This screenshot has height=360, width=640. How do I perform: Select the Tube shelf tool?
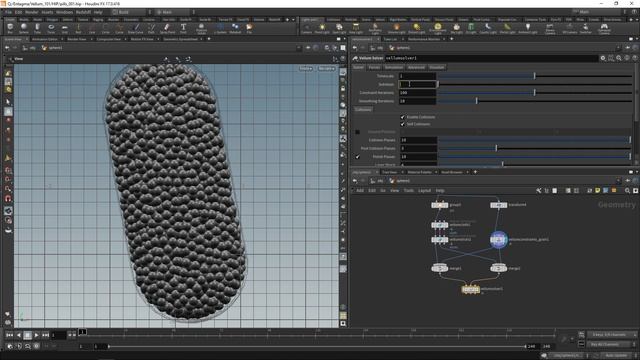click(x=37, y=28)
